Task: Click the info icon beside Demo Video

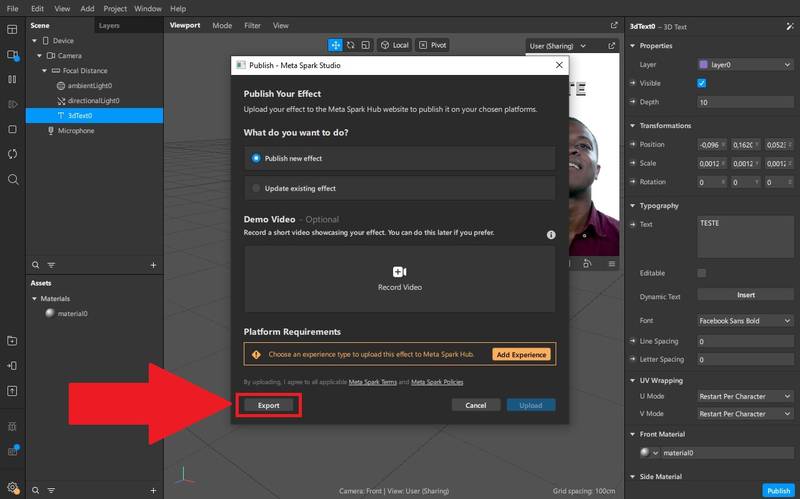Action: [551, 235]
